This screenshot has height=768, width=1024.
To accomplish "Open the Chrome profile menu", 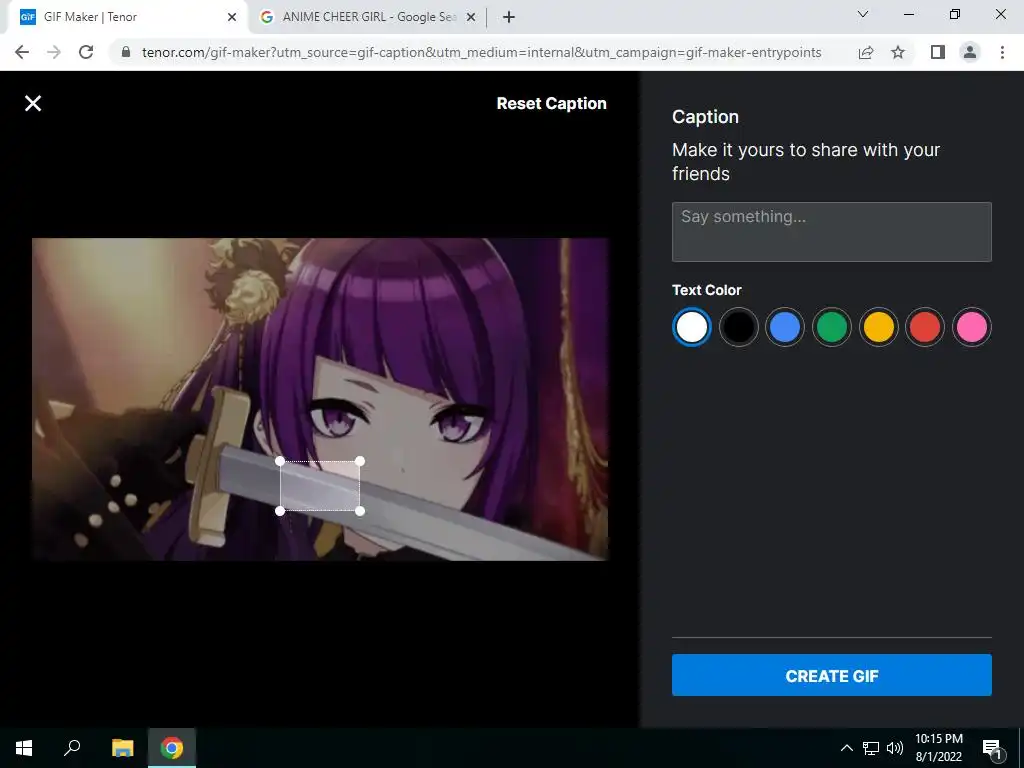I will tap(970, 52).
